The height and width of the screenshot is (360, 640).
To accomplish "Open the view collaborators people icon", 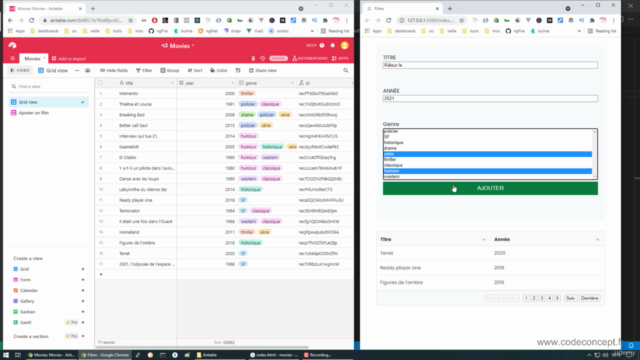I will 87,70.
